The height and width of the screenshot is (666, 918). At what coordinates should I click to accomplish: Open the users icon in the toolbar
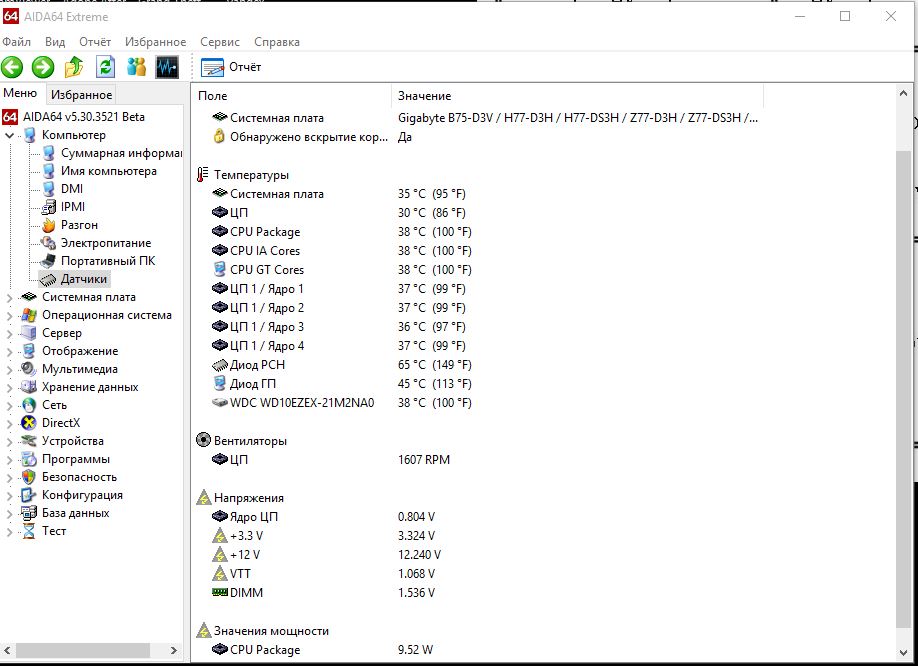point(136,67)
